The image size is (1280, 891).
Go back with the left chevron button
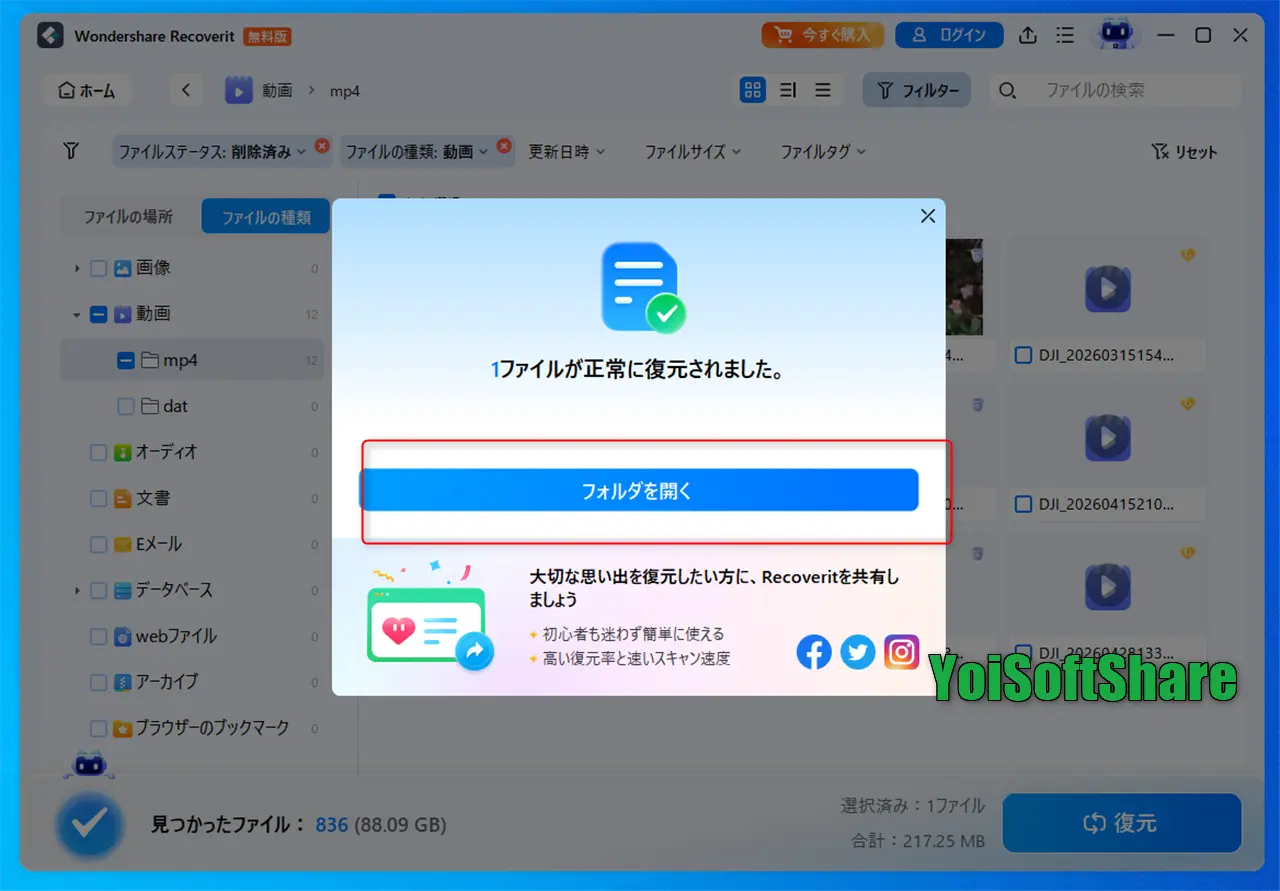(x=186, y=90)
